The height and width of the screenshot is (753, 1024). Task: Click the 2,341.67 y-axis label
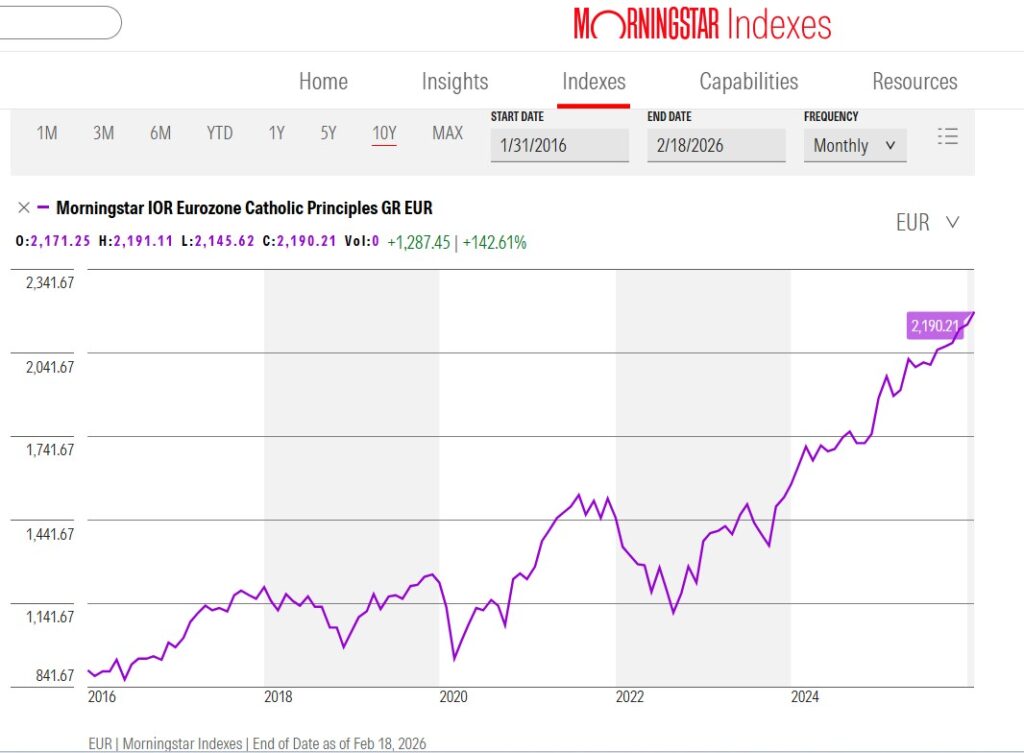pyautogui.click(x=50, y=283)
